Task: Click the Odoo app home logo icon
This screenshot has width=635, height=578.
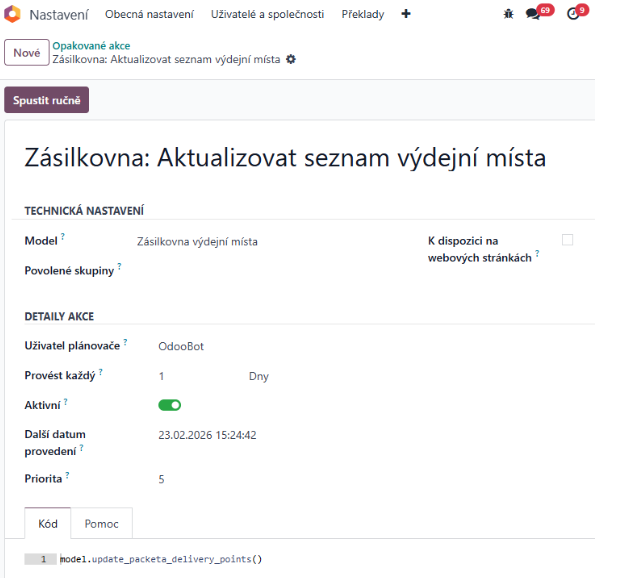Action: point(13,15)
